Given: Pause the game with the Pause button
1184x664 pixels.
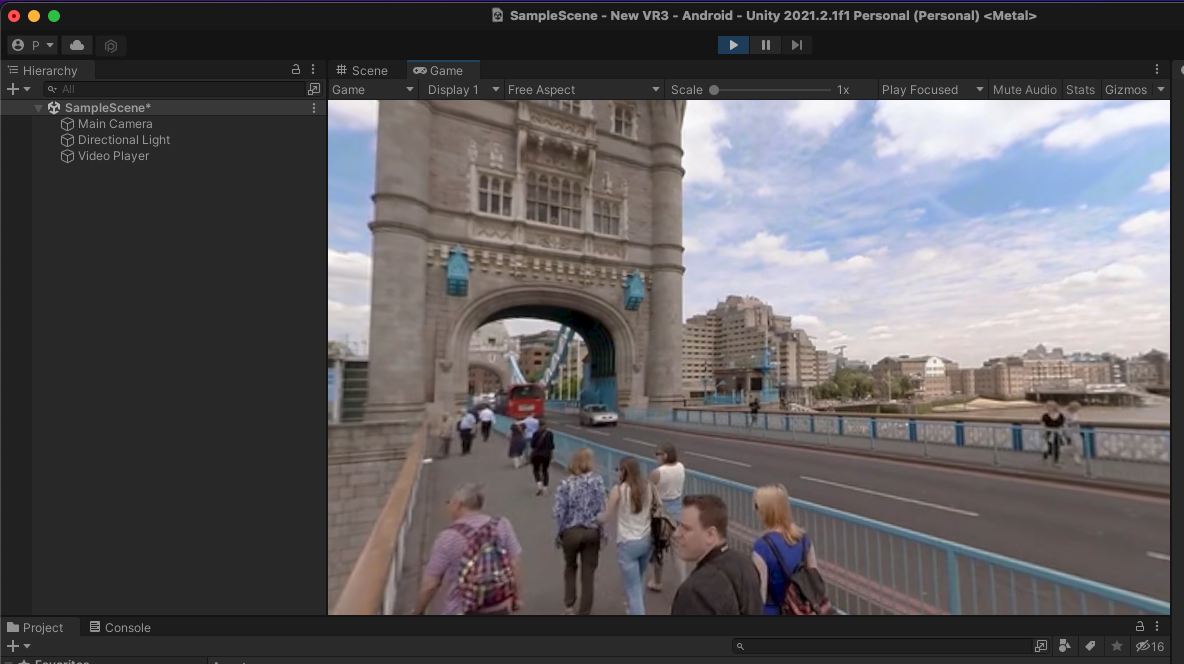Looking at the screenshot, I should [766, 45].
